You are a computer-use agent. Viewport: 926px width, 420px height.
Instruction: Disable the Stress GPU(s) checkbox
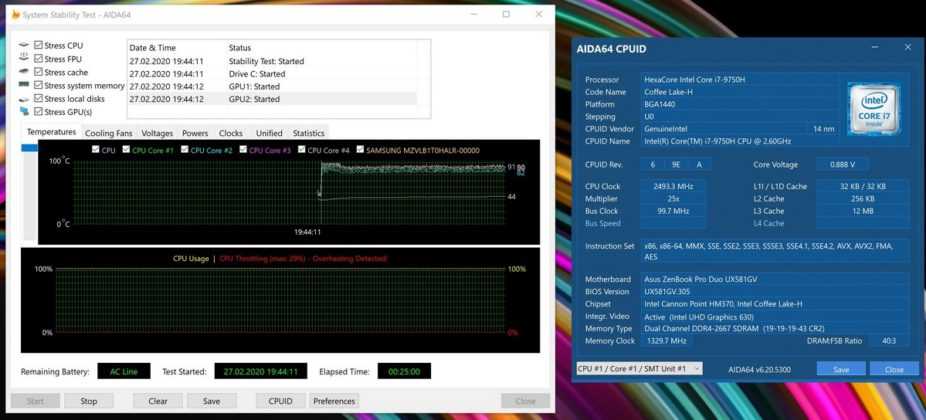(x=38, y=112)
